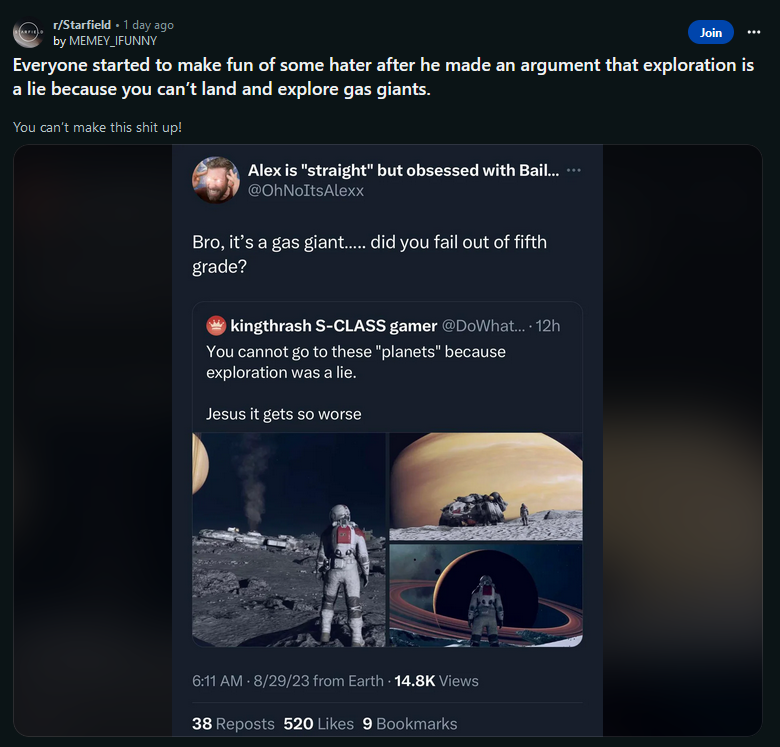Click the 14.8K Views count
This screenshot has width=780, height=747.
click(437, 681)
